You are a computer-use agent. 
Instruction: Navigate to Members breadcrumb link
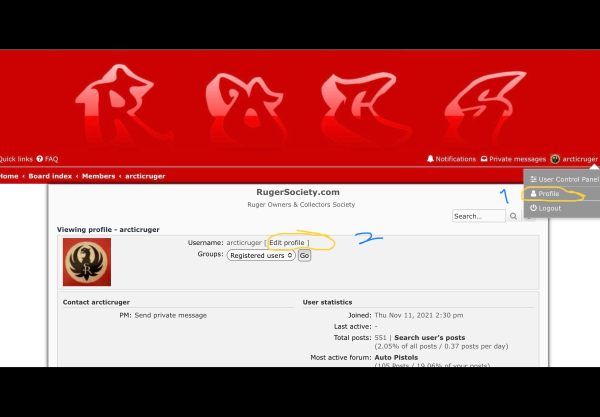click(98, 176)
